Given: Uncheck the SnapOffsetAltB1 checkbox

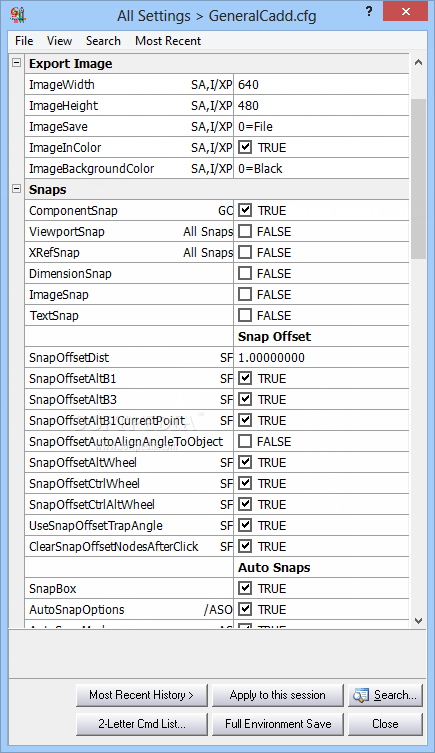Looking at the screenshot, I should point(245,378).
